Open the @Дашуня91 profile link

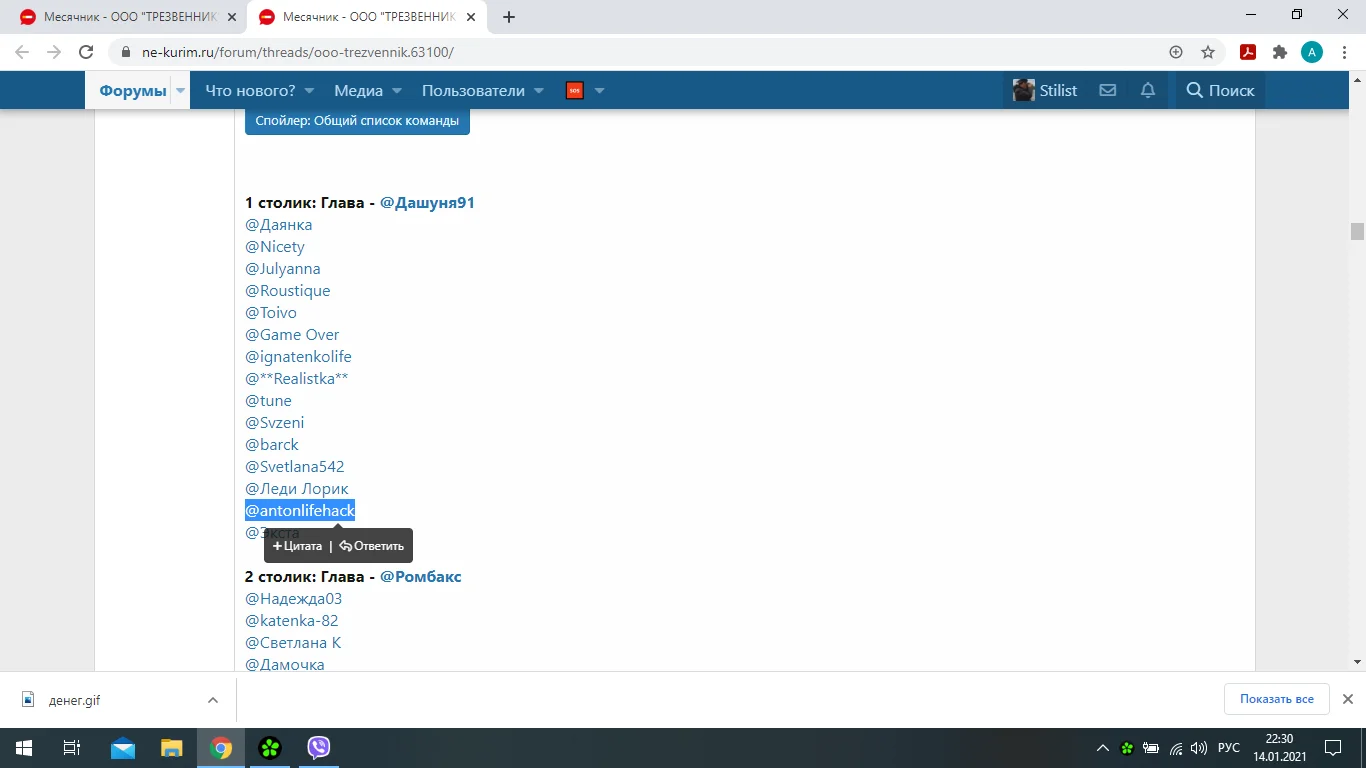427,203
